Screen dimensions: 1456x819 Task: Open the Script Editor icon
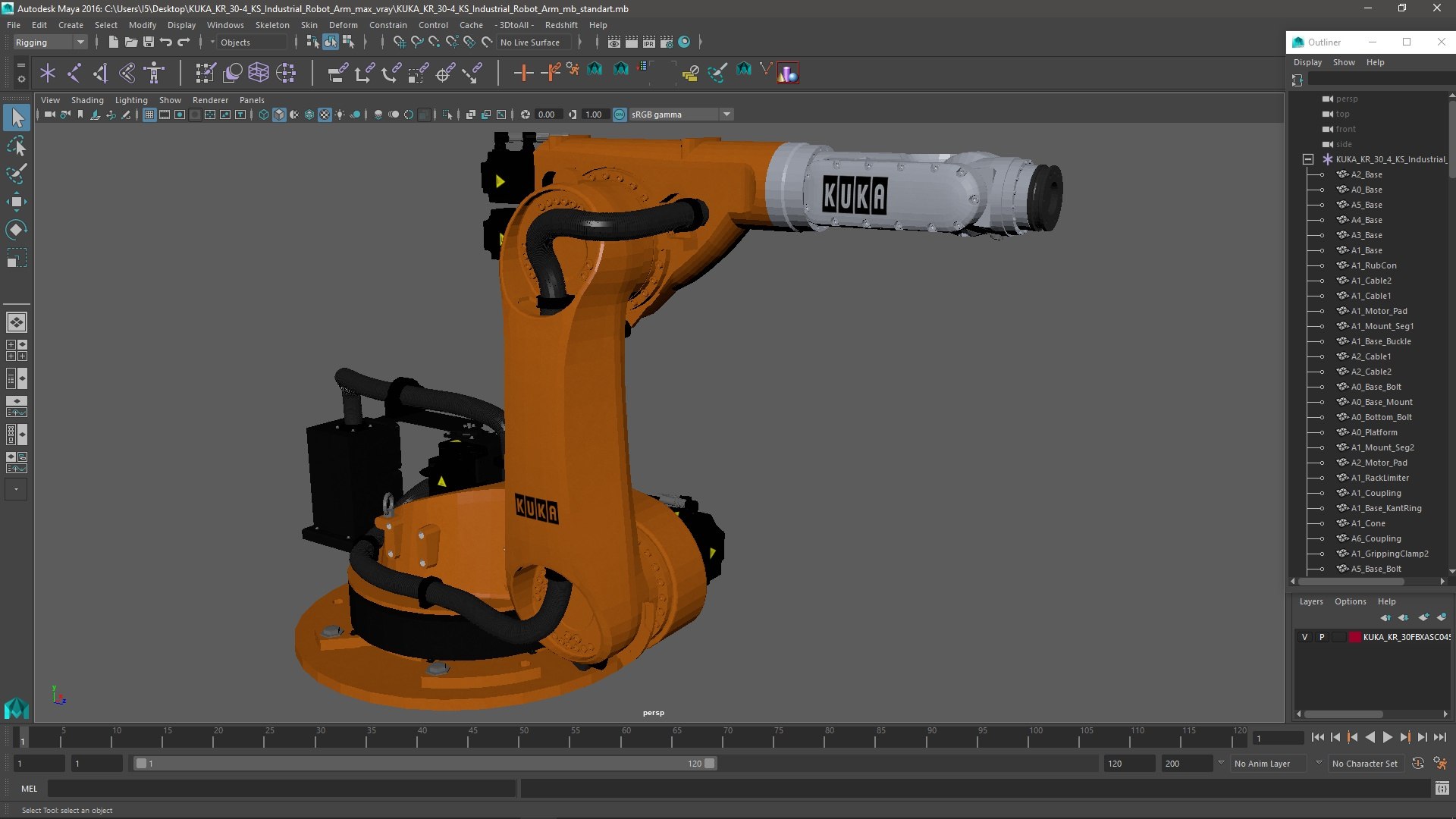[x=1442, y=789]
